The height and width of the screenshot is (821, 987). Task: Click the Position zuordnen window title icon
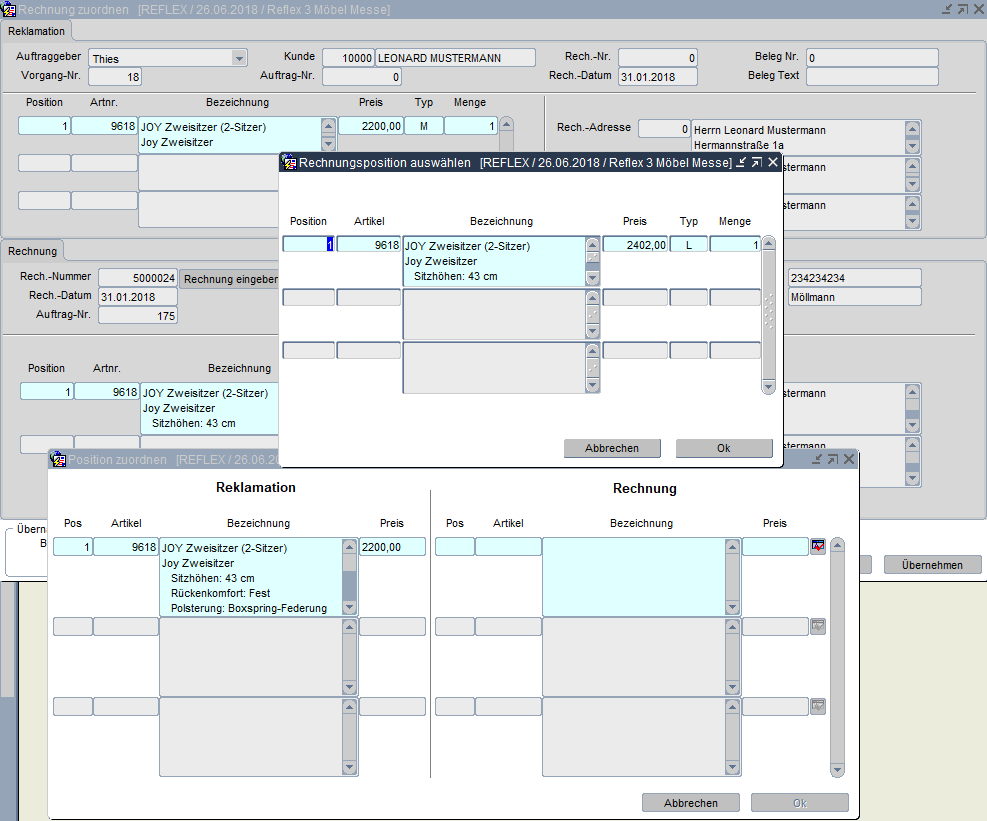(x=58, y=460)
